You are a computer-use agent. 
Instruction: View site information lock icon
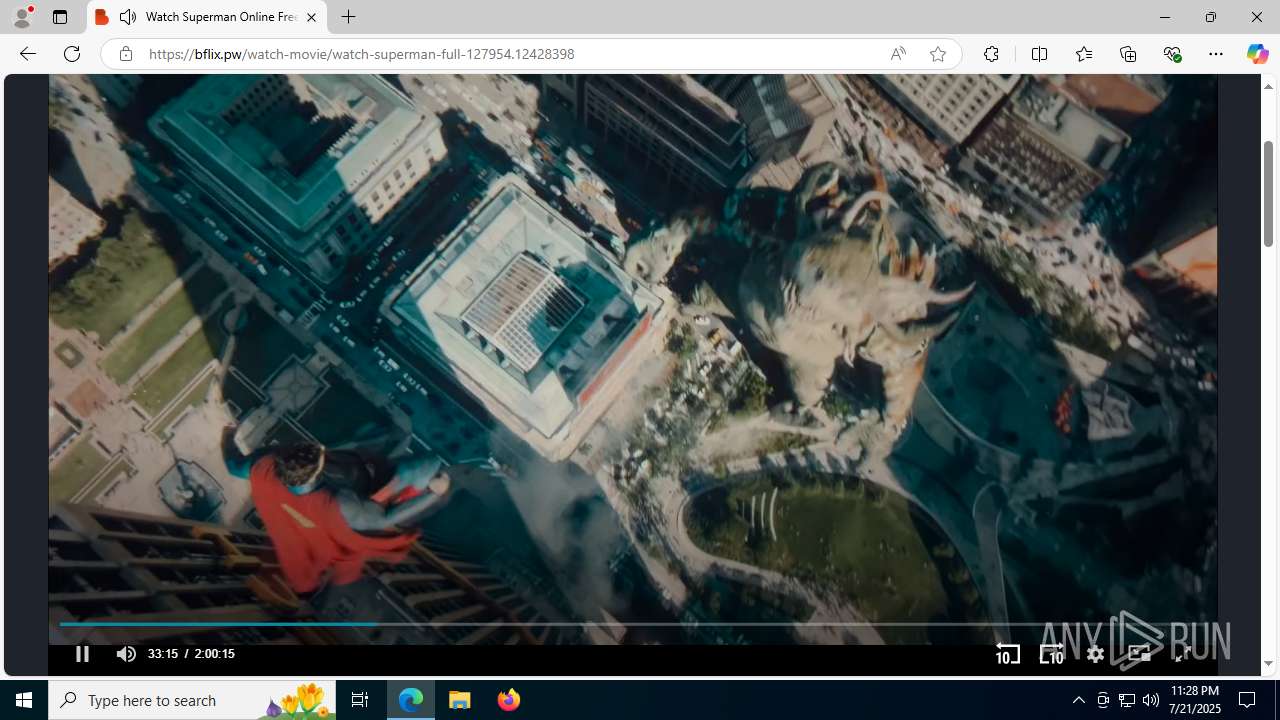click(125, 54)
